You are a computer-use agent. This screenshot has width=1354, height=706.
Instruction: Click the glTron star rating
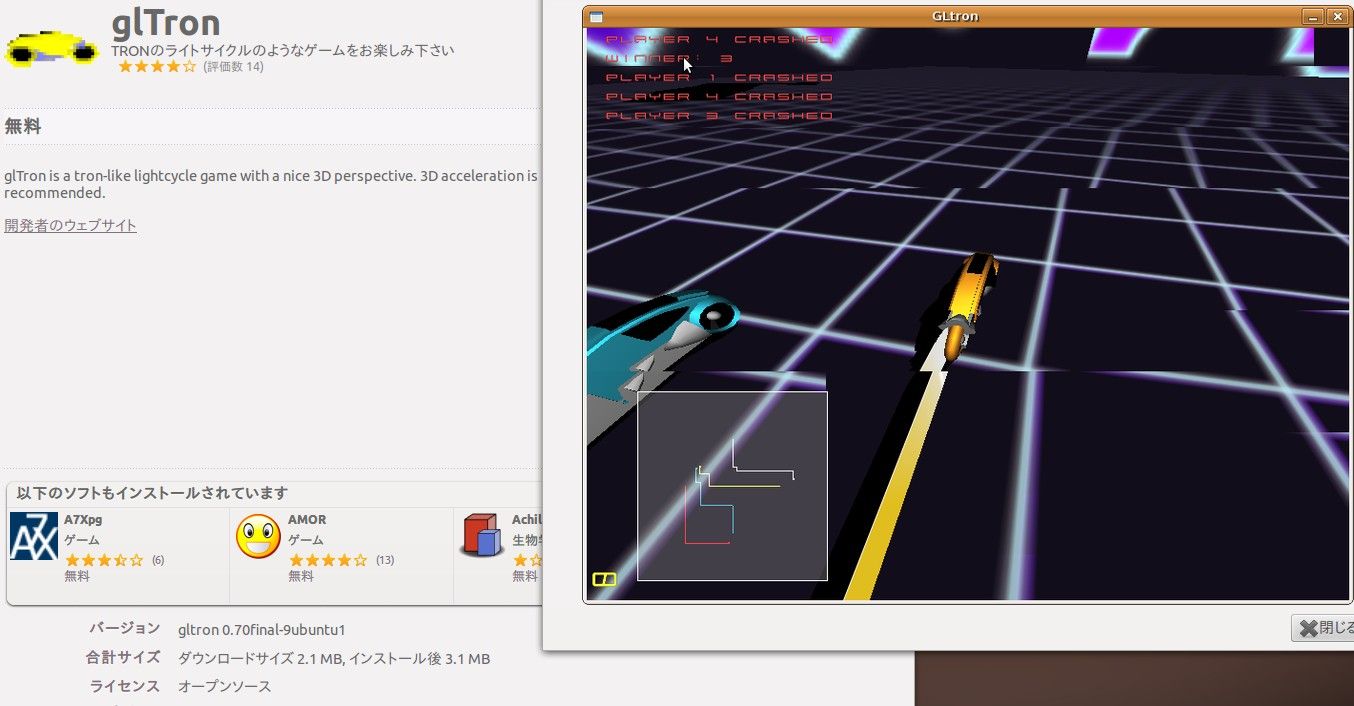pos(157,67)
